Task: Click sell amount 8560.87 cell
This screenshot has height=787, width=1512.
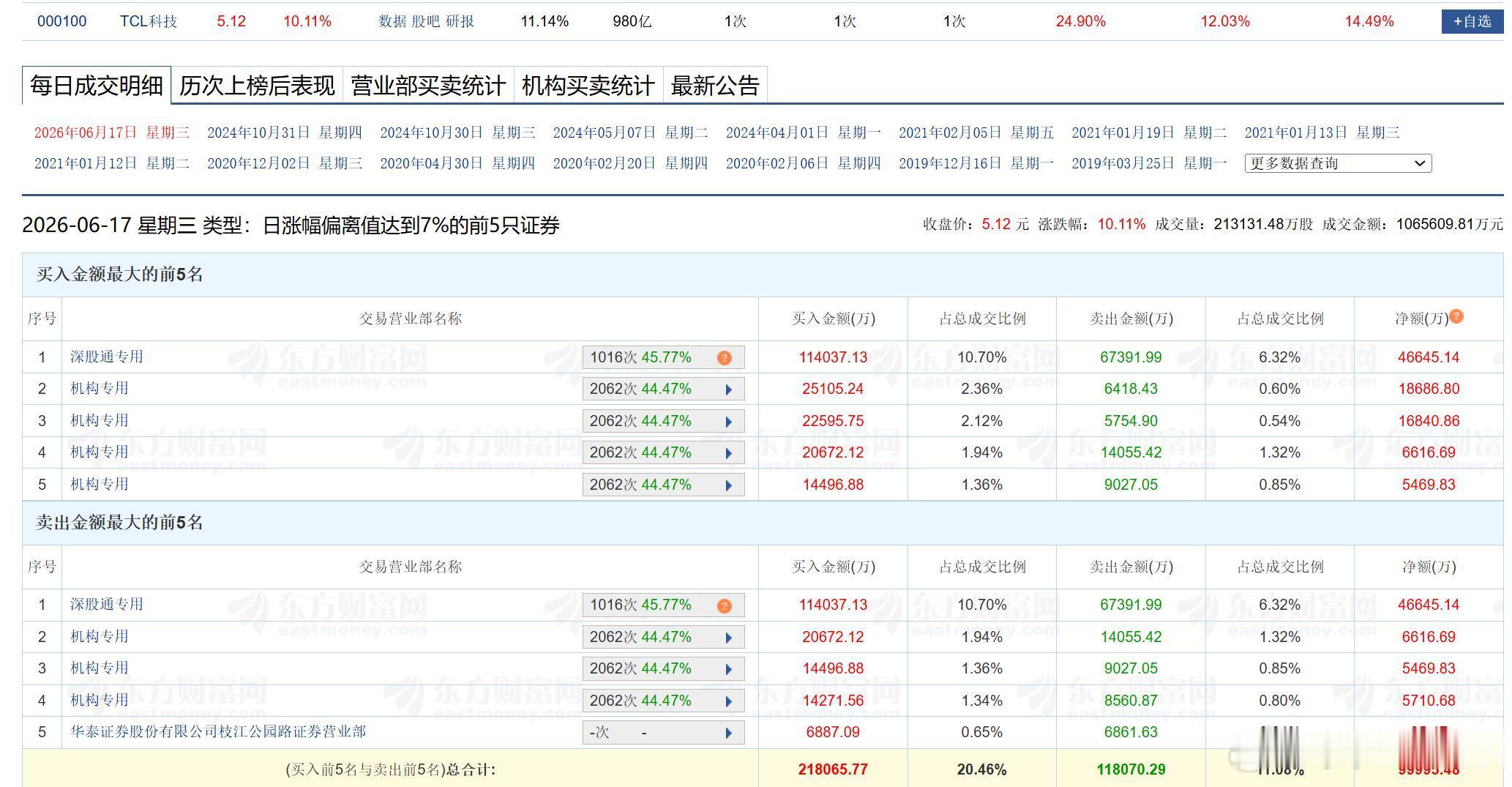Action: click(x=1131, y=701)
